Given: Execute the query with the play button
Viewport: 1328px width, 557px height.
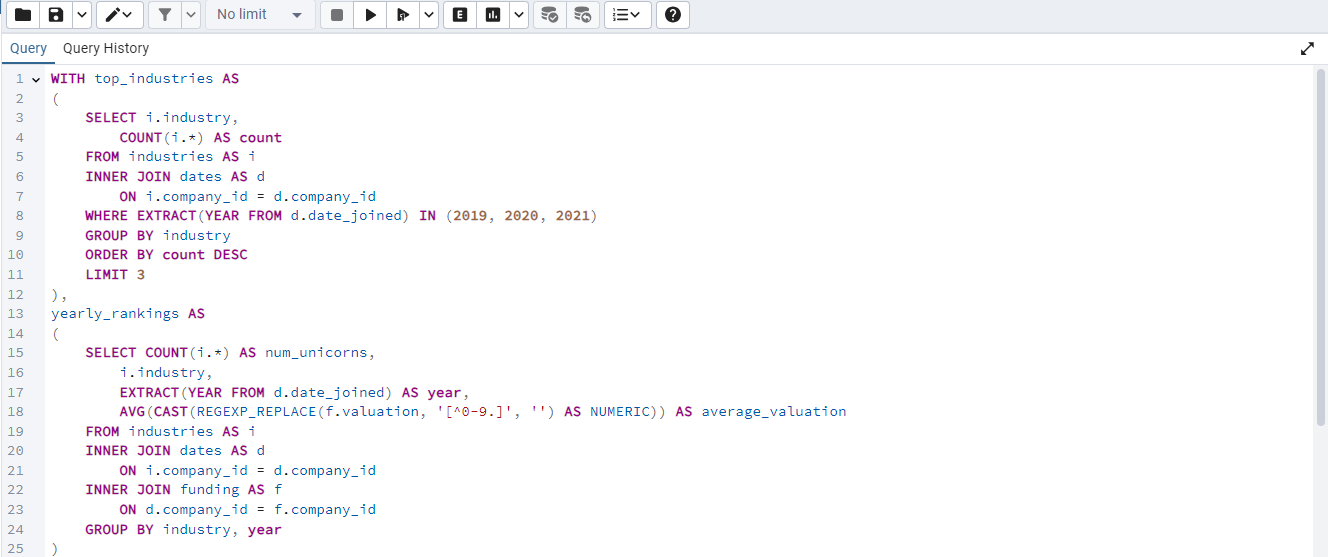Looking at the screenshot, I should [370, 15].
